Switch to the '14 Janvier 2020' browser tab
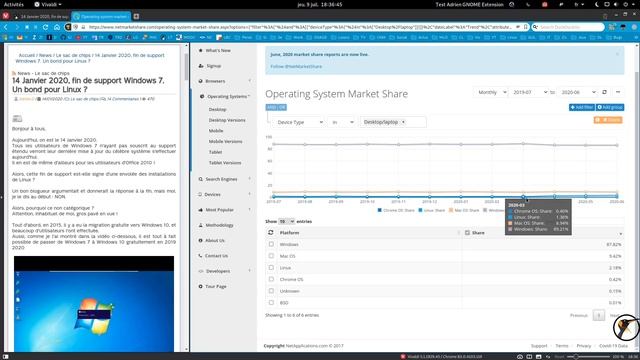This screenshot has width=640, height=360. (x=41, y=16)
